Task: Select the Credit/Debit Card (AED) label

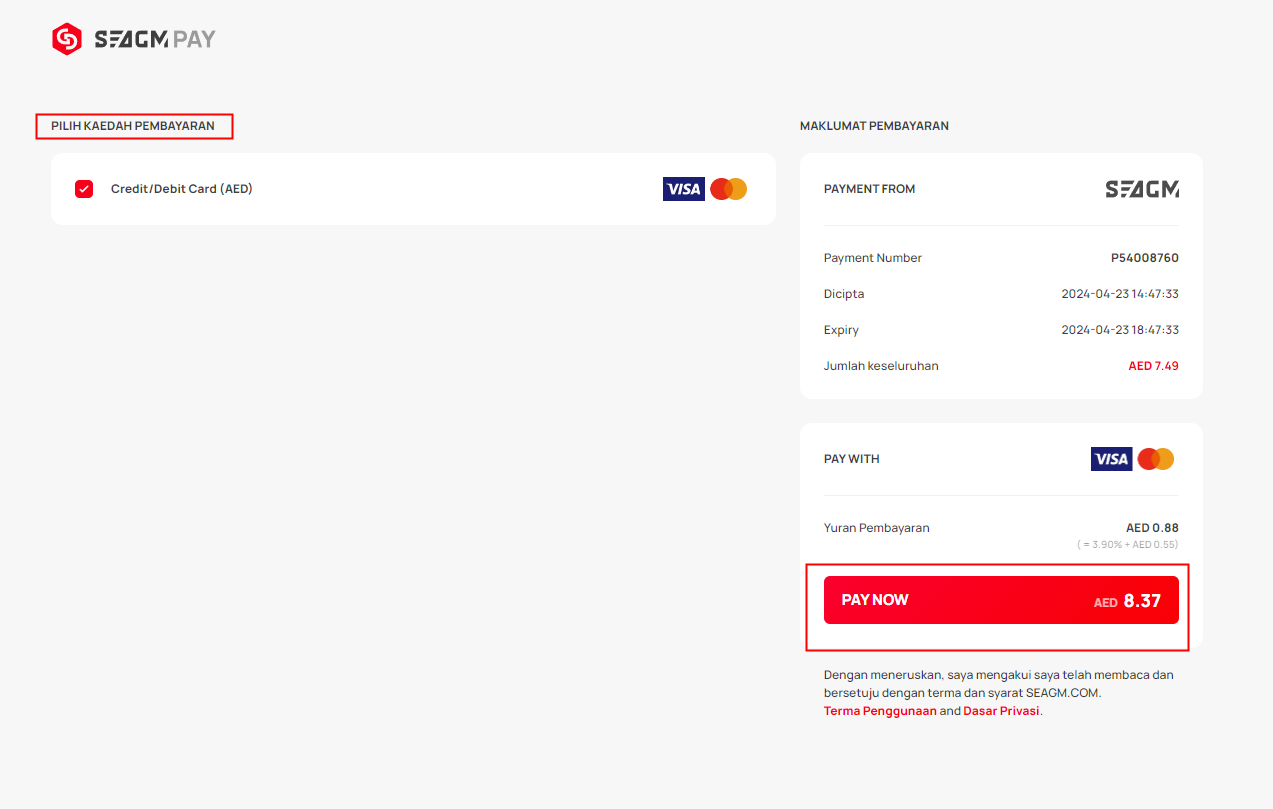Action: click(x=182, y=189)
